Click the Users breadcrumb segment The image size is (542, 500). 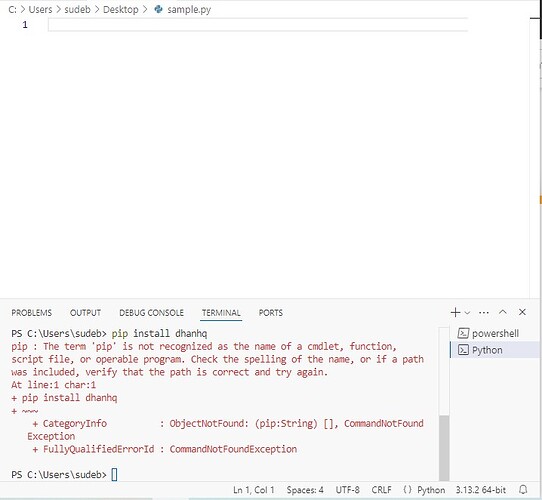tap(40, 9)
